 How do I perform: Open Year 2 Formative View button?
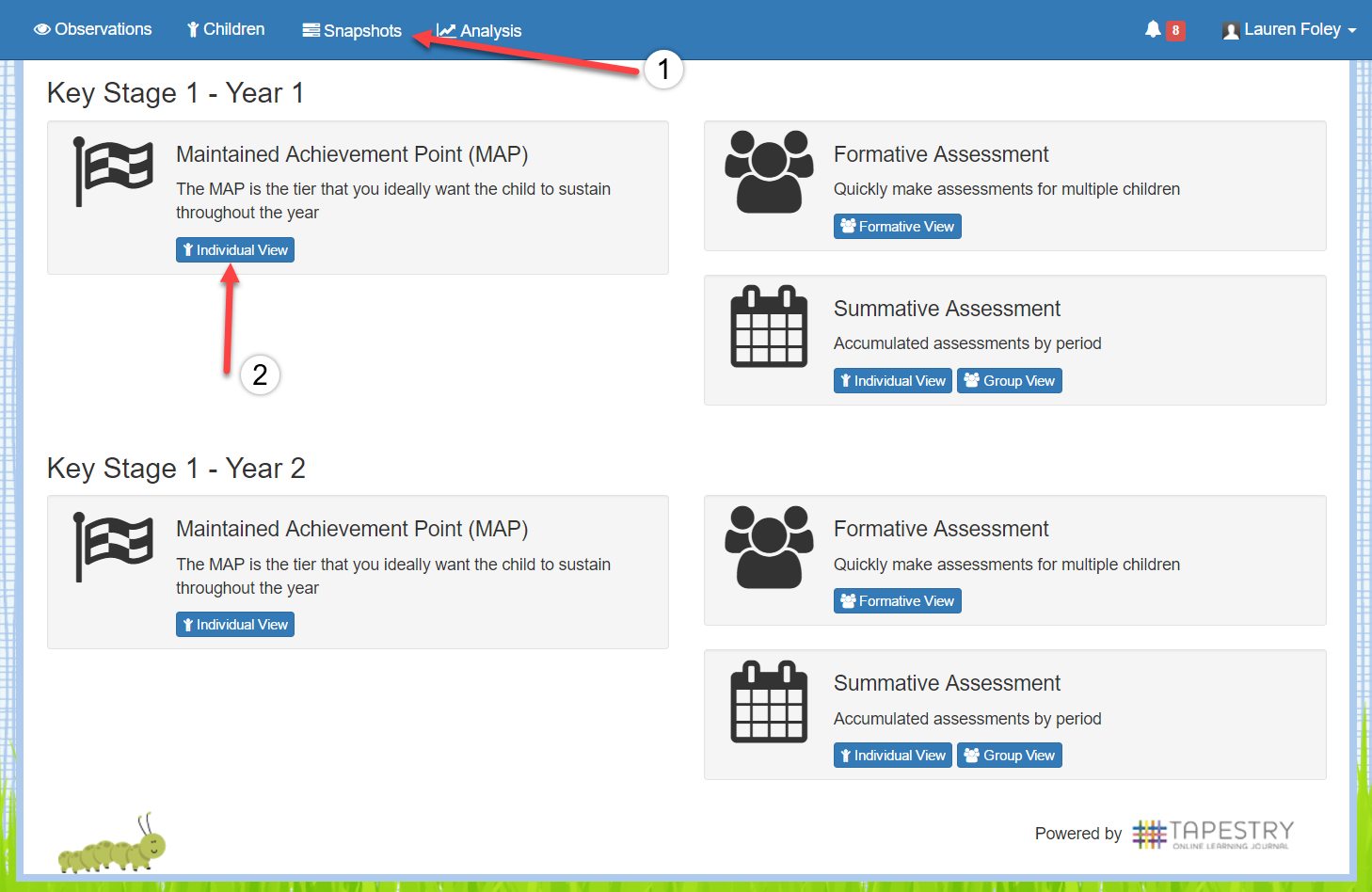coord(898,600)
